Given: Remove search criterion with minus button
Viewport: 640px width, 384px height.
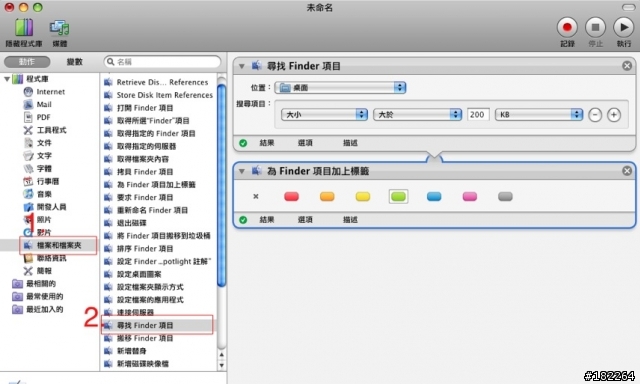Looking at the screenshot, I should coord(595,115).
